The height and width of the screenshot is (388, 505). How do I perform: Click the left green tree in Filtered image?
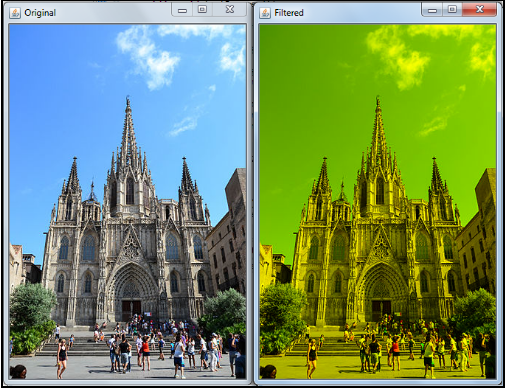pos(282,318)
